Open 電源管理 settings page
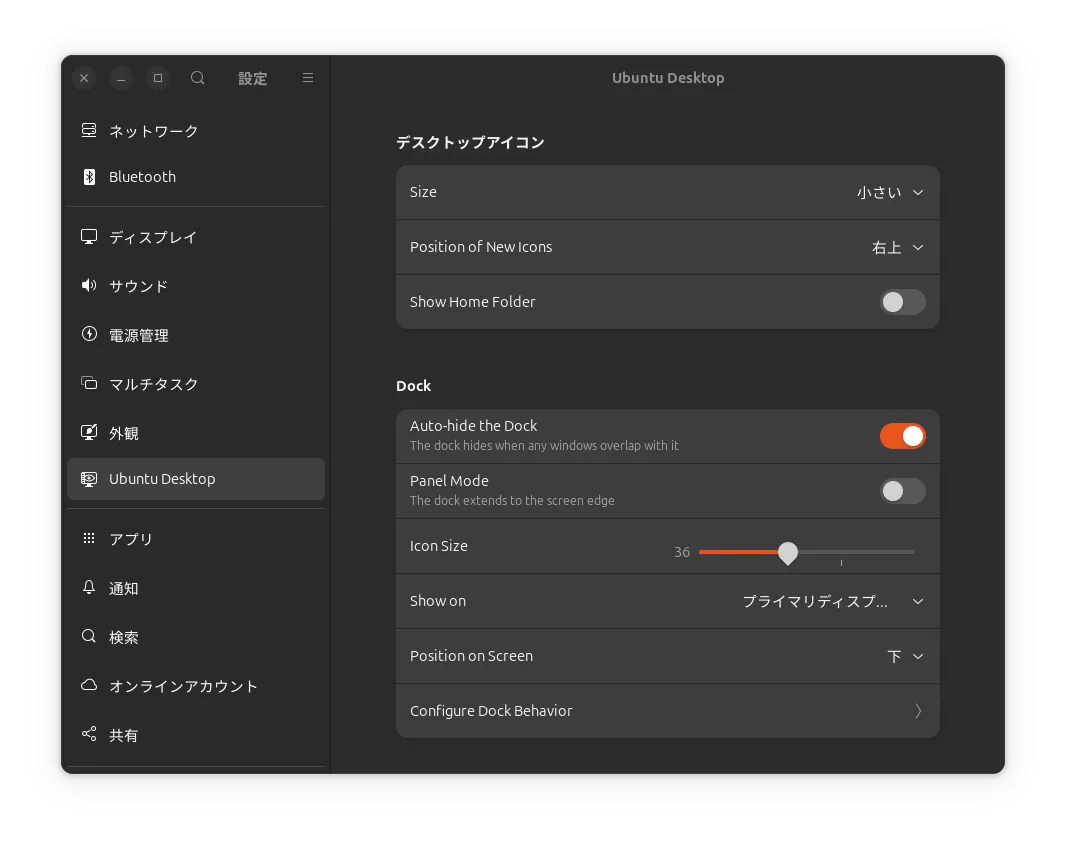 pyautogui.click(x=196, y=335)
